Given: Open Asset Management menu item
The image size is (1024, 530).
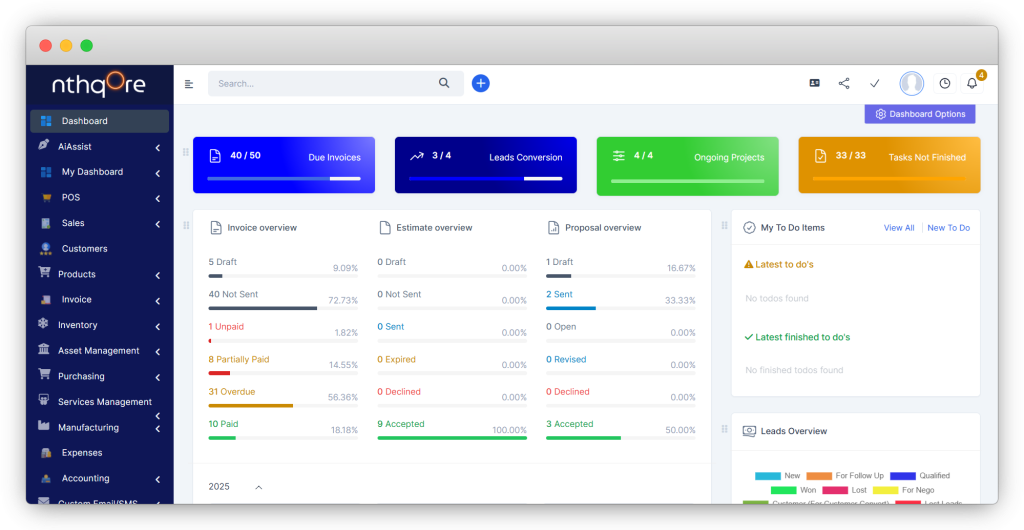Looking at the screenshot, I should 99,351.
